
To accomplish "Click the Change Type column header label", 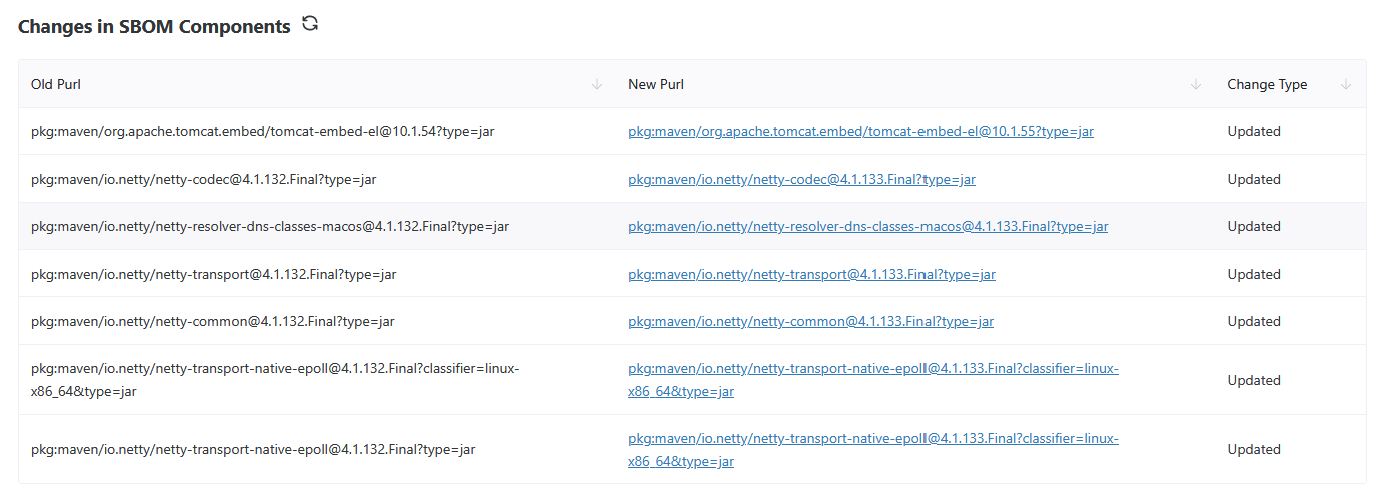I will 1267,84.
